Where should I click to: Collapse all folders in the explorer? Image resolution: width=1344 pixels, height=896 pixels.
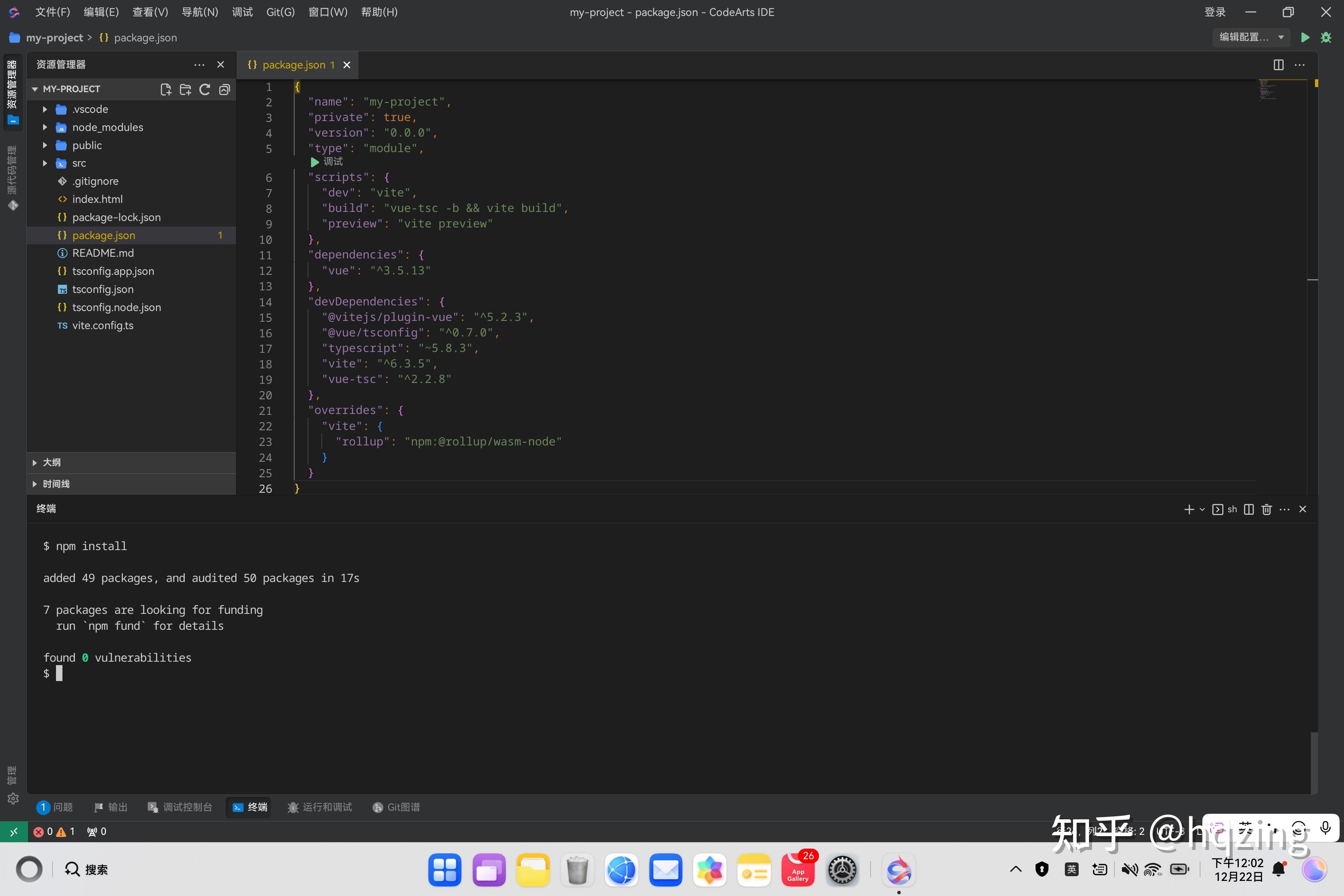pos(224,89)
